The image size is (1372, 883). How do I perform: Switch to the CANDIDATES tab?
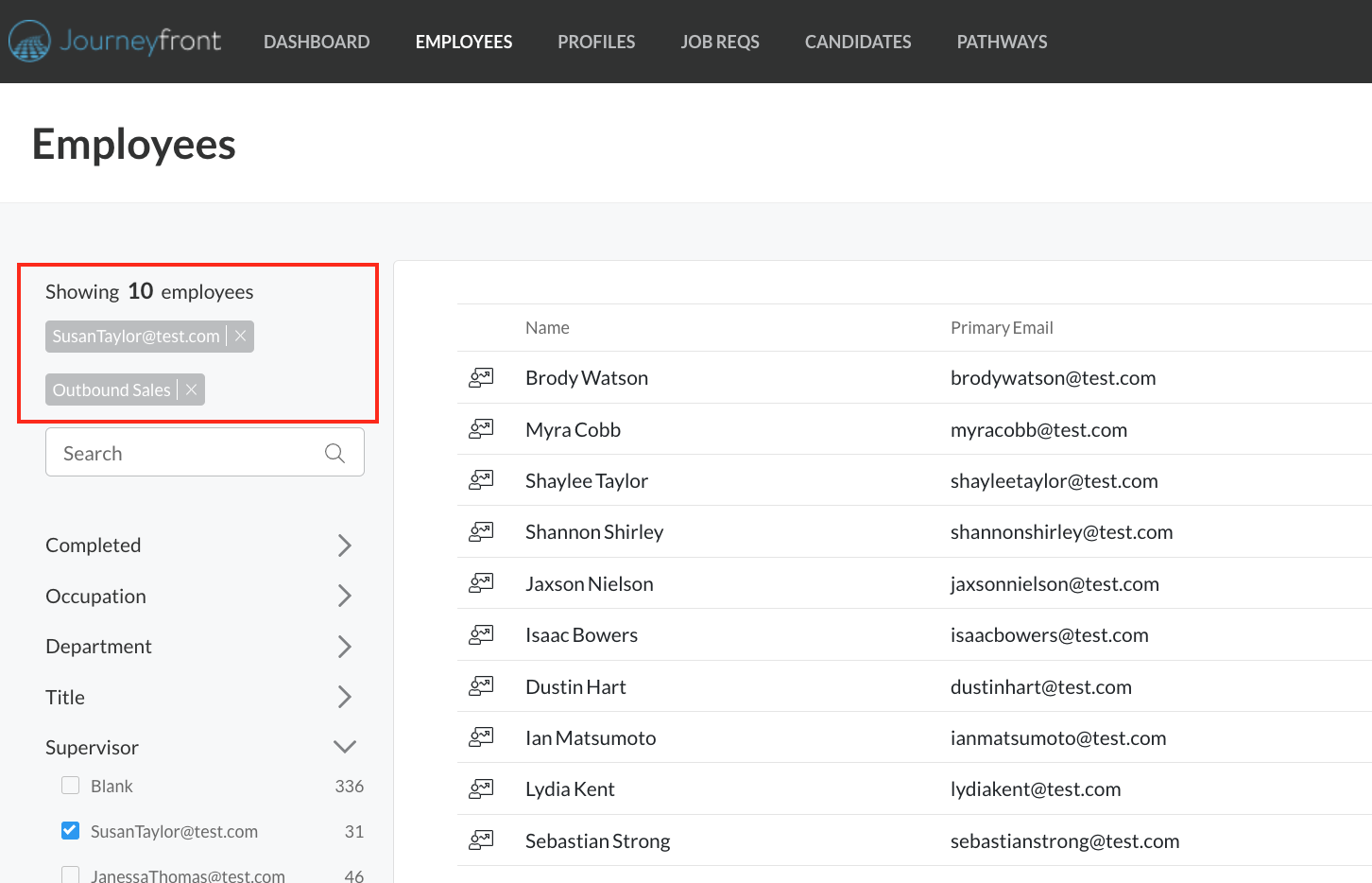[857, 42]
